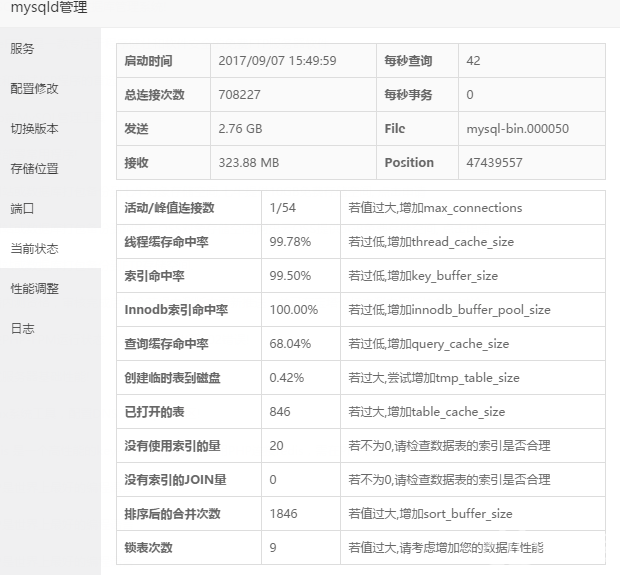Click the Position value 47439557
620x575 pixels.
click(494, 163)
